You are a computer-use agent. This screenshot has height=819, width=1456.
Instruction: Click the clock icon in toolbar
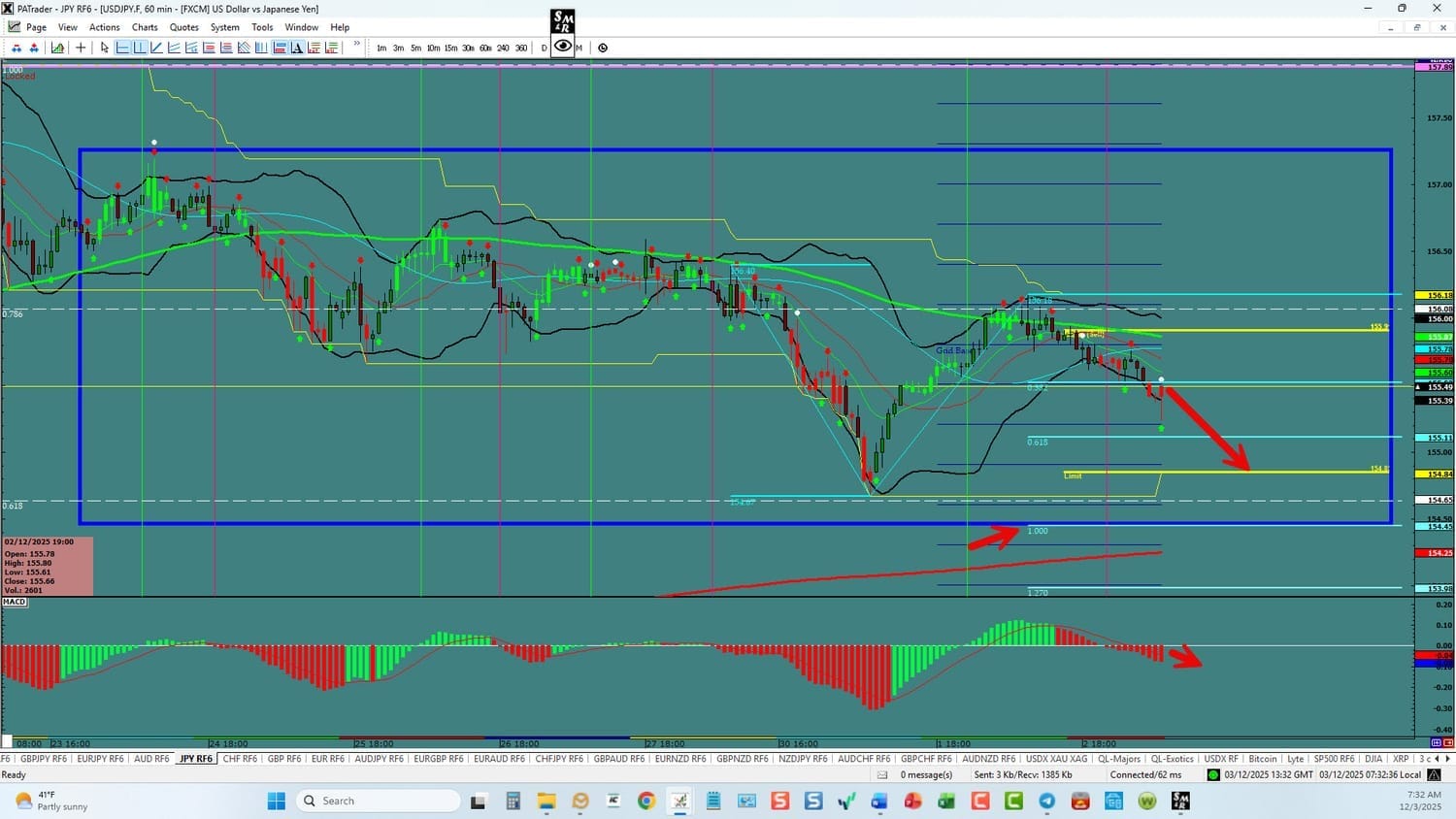(603, 48)
